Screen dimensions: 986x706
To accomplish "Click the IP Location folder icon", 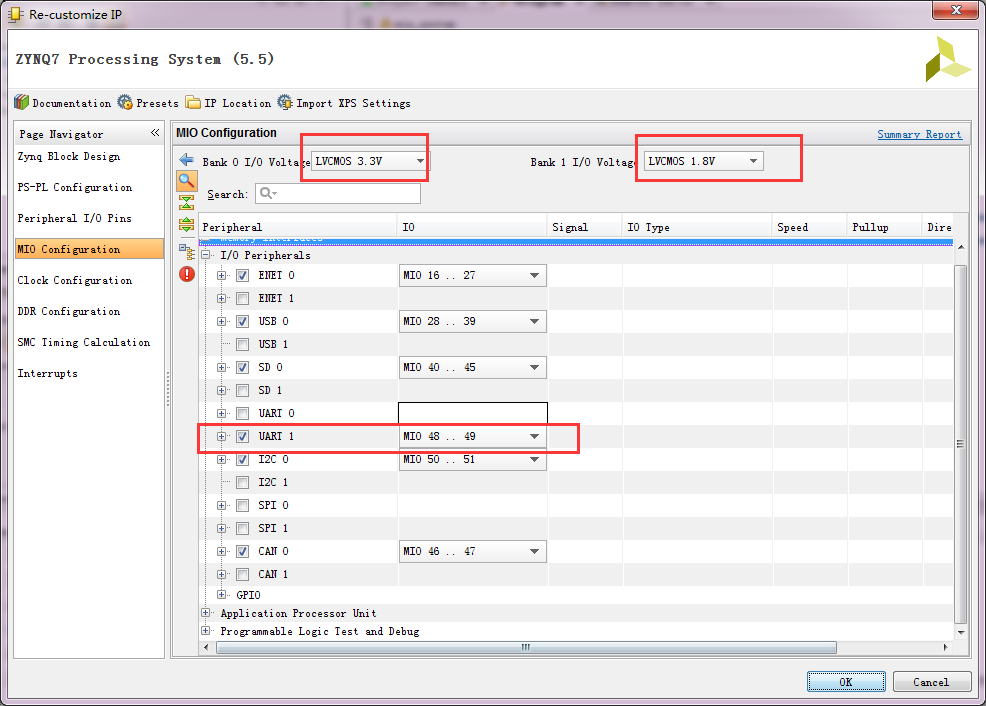I will [x=193, y=102].
